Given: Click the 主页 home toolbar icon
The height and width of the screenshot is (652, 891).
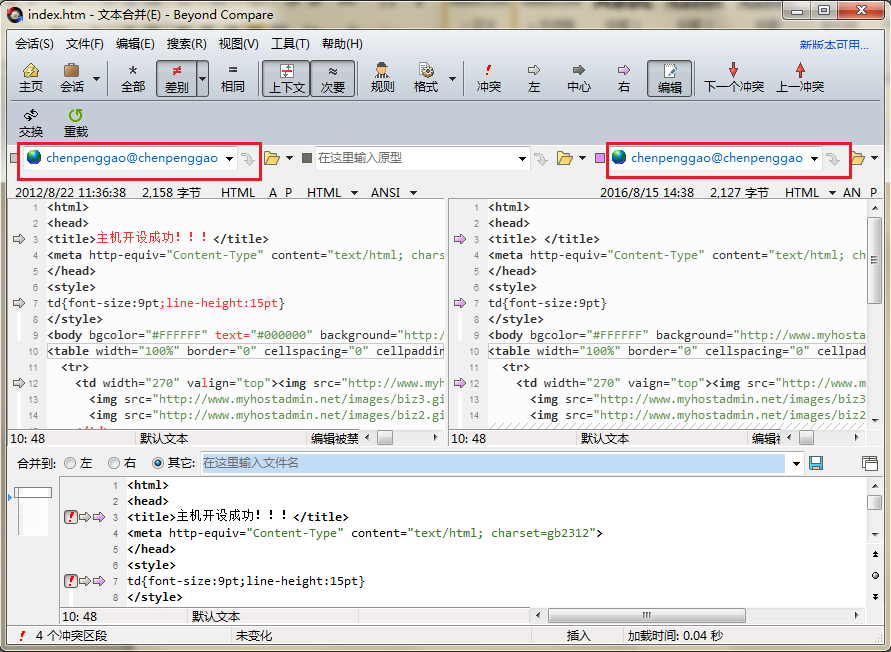Looking at the screenshot, I should coord(31,78).
